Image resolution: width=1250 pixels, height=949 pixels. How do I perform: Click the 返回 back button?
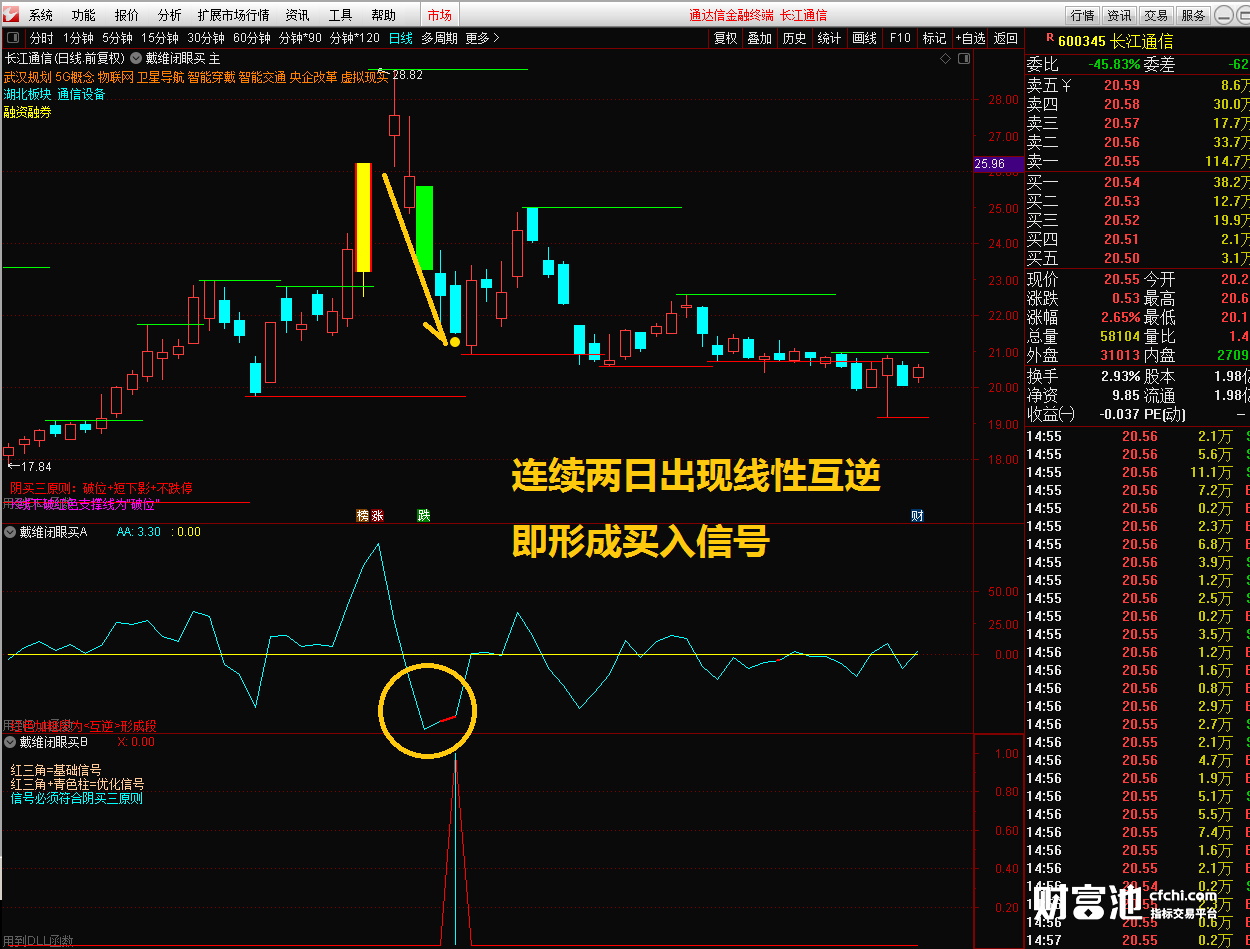(1005, 38)
